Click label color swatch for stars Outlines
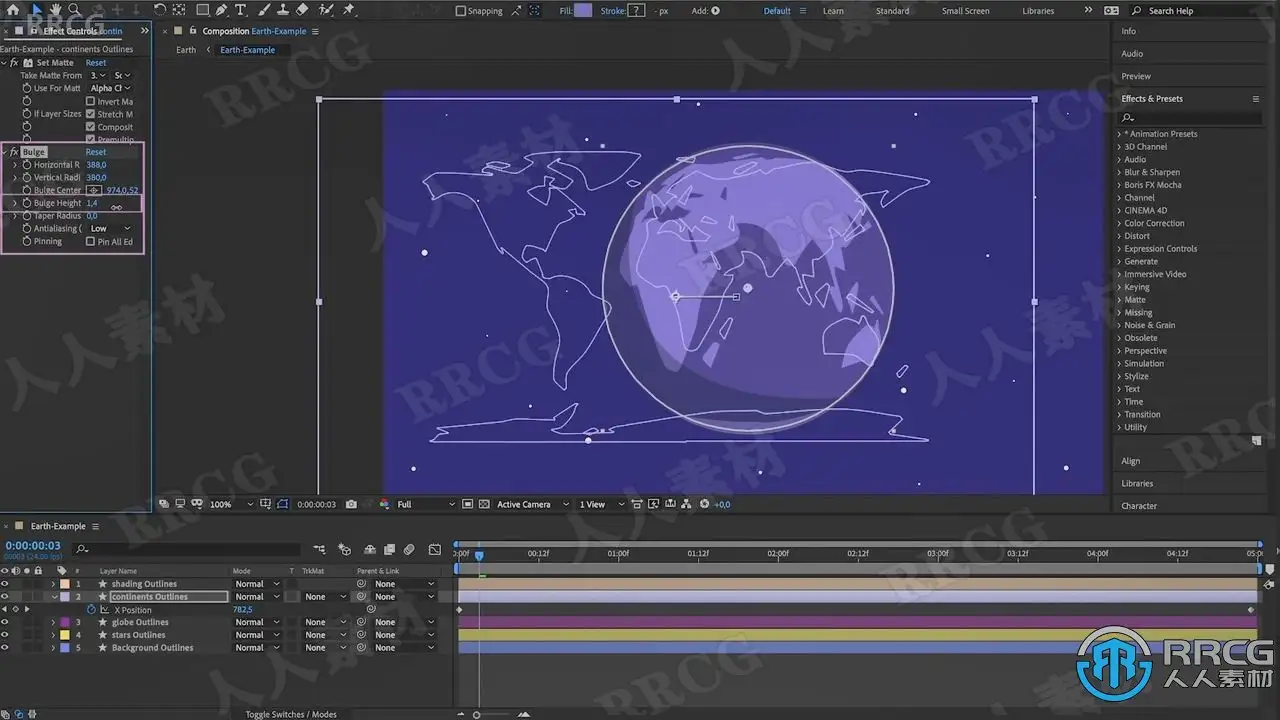 [65, 635]
